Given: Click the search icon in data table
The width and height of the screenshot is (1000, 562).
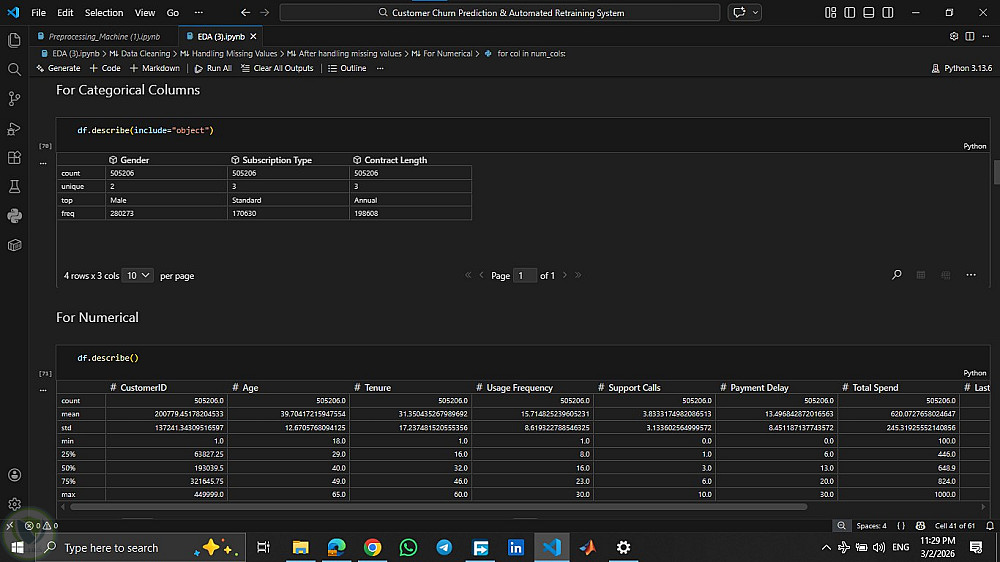Looking at the screenshot, I should click(896, 275).
